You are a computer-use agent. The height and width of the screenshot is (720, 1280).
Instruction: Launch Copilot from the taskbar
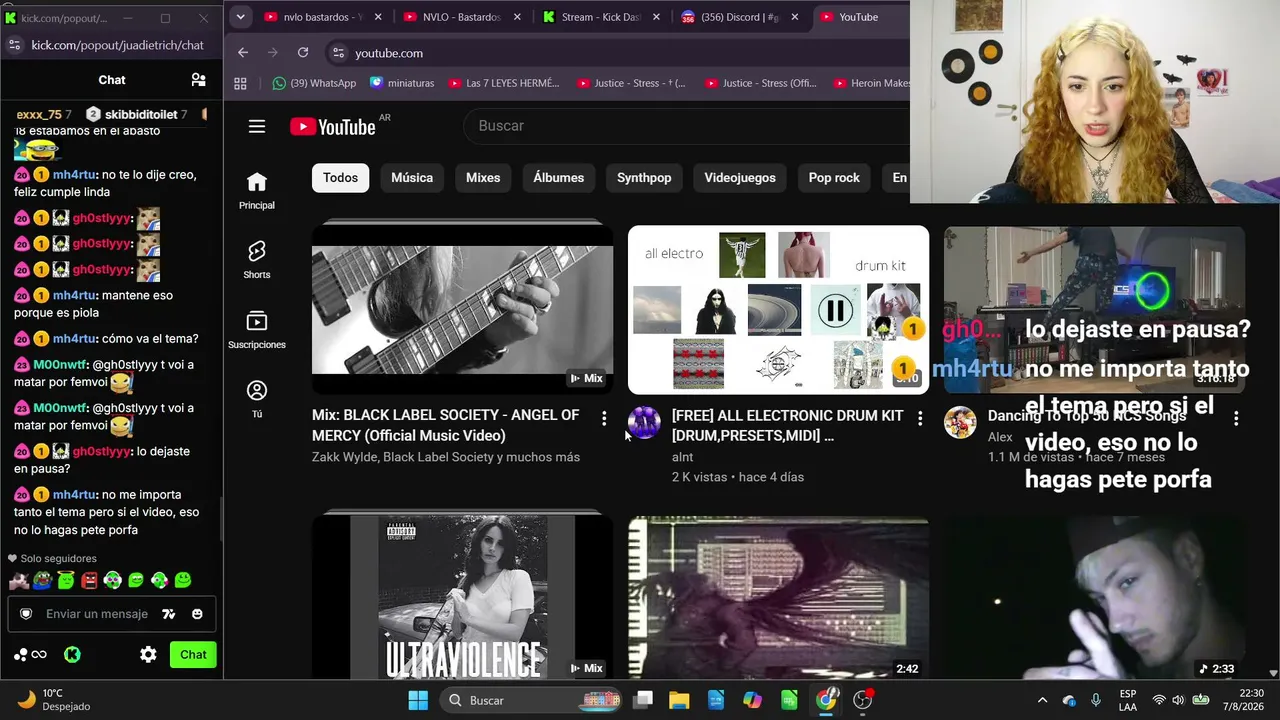pos(752,700)
